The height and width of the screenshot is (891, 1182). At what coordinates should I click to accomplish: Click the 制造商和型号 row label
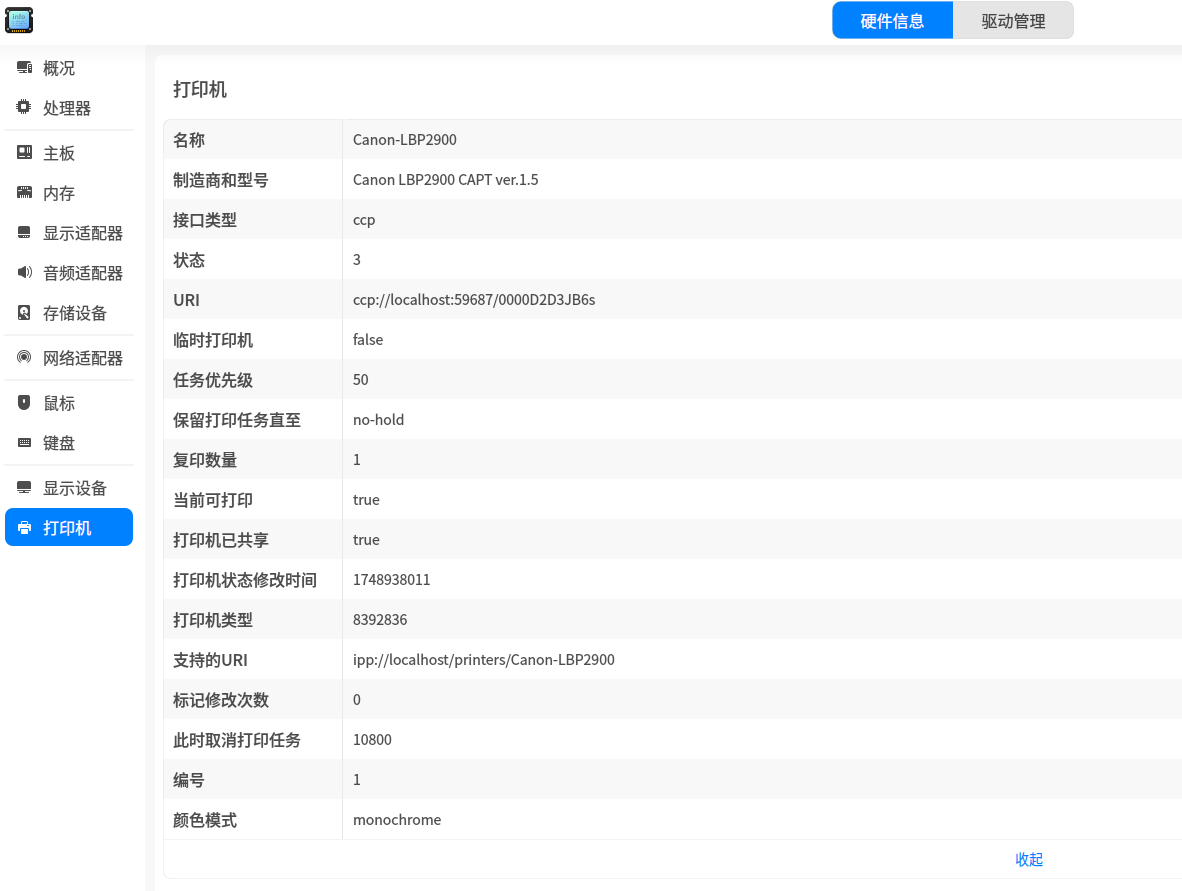point(221,180)
